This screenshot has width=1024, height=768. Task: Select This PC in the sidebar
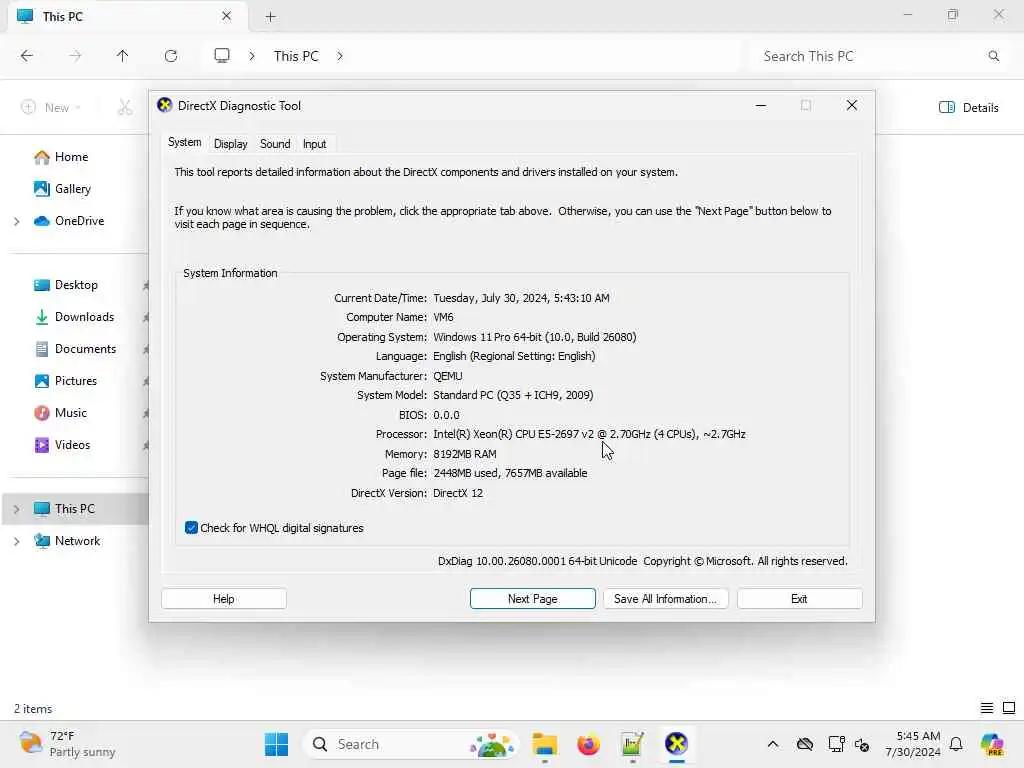click(x=76, y=509)
